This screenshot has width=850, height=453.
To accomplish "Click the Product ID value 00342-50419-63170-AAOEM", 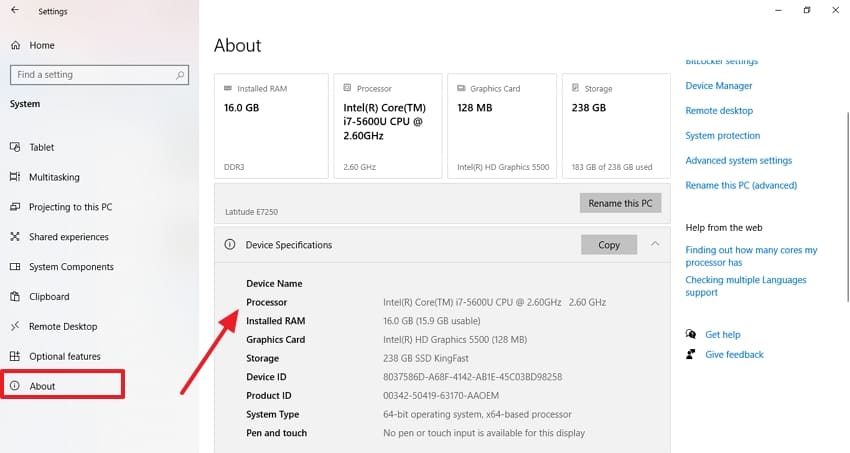I will click(x=441, y=396).
